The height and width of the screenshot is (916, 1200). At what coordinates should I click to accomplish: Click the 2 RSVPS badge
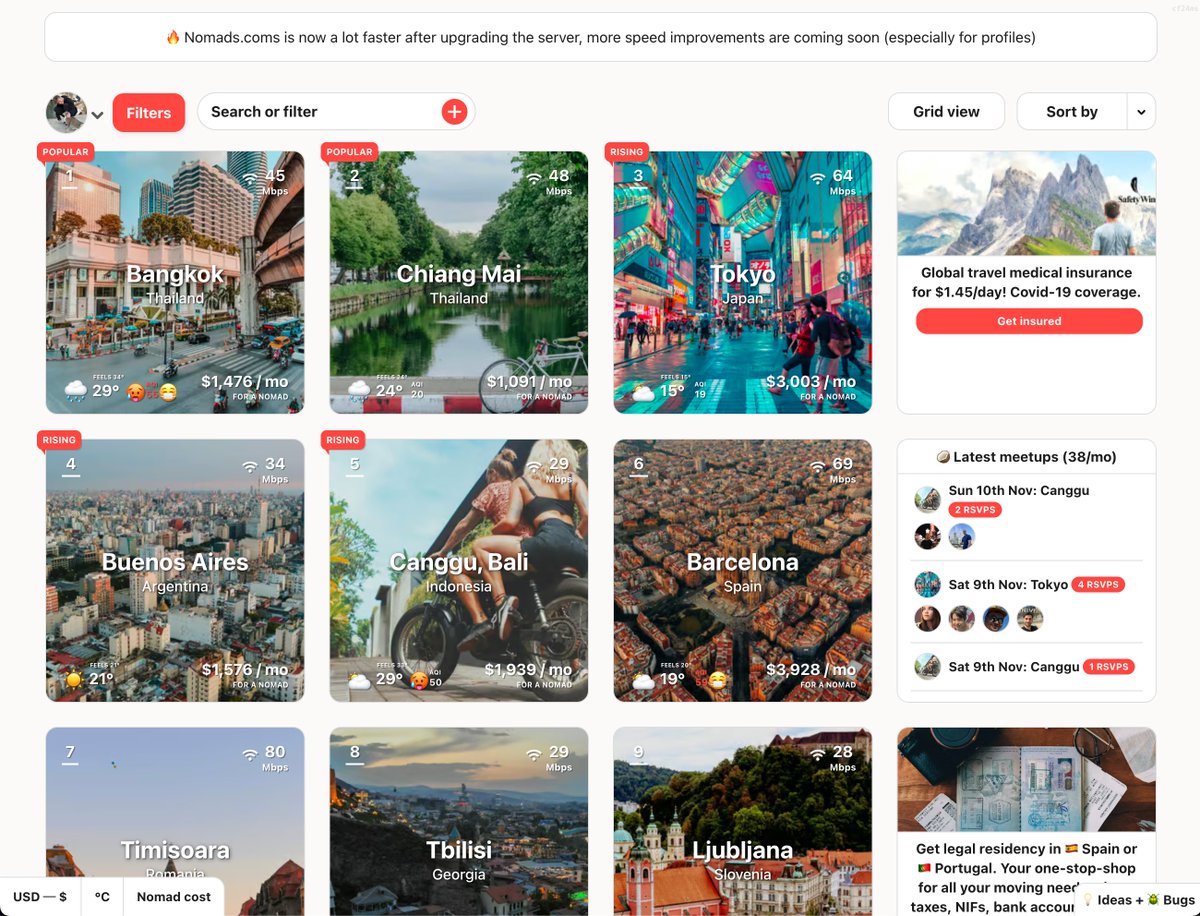tap(975, 510)
